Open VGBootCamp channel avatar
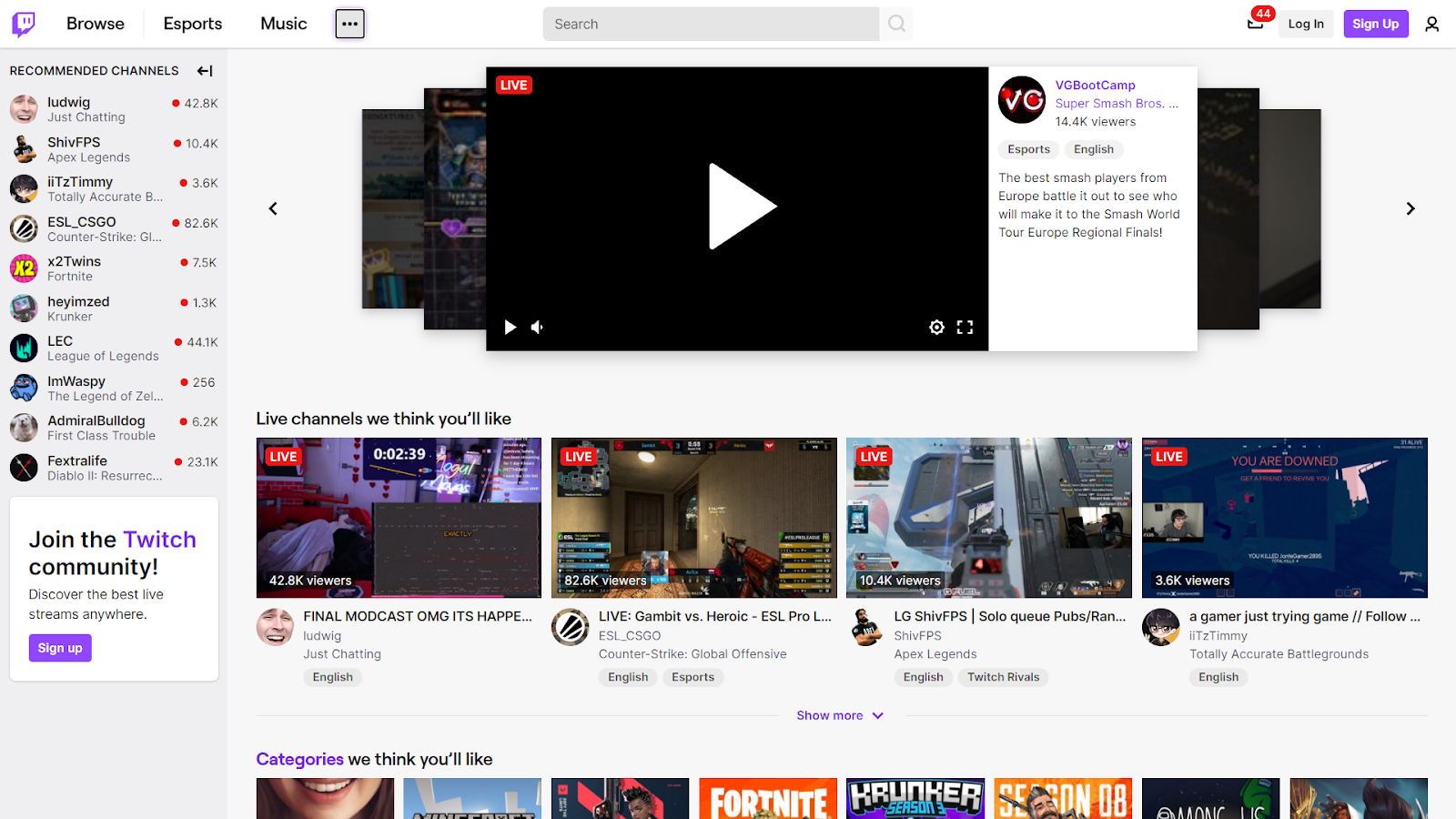 [x=1022, y=99]
